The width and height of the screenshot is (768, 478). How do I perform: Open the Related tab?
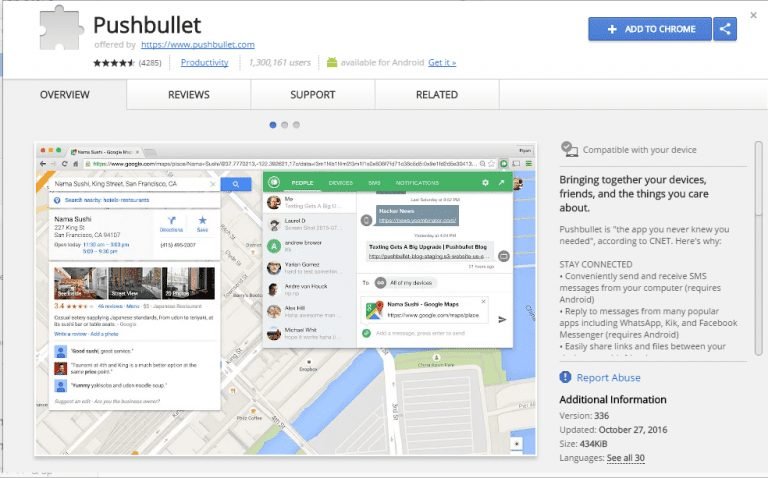point(437,95)
